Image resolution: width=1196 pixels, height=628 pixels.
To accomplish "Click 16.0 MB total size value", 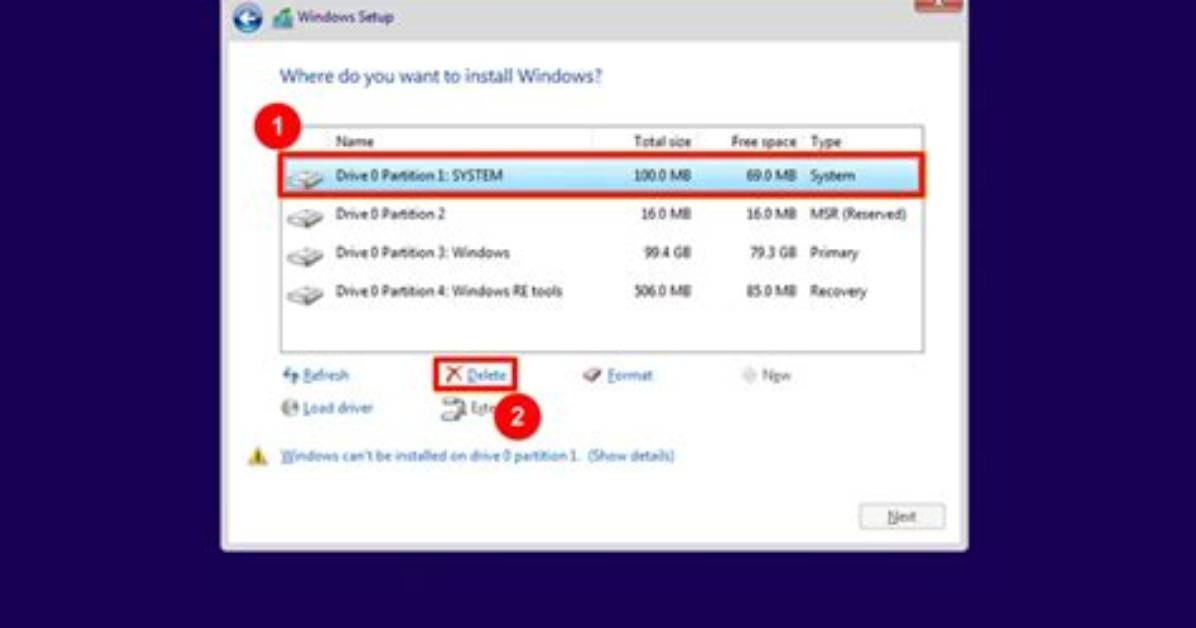I will click(x=666, y=214).
